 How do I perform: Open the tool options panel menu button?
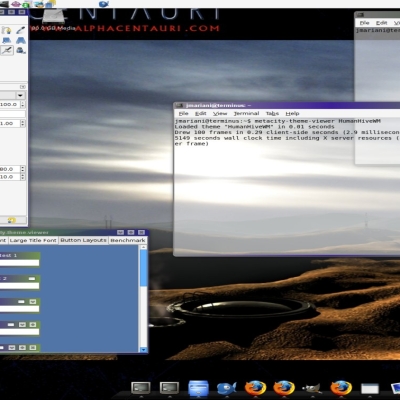(22, 87)
